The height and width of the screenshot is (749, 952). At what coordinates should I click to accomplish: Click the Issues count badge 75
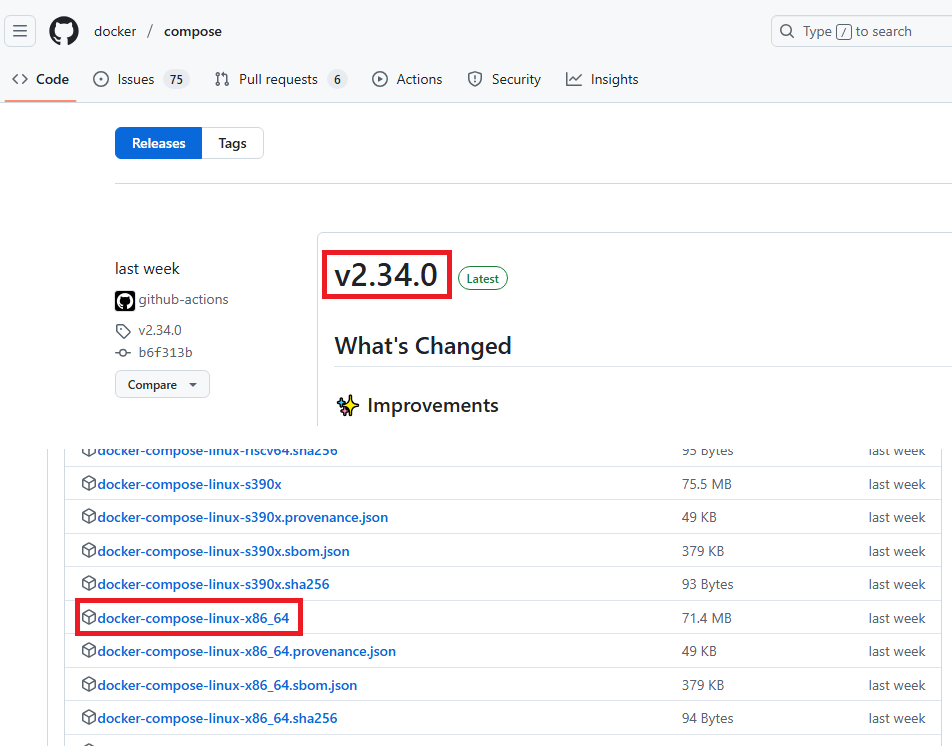click(176, 80)
